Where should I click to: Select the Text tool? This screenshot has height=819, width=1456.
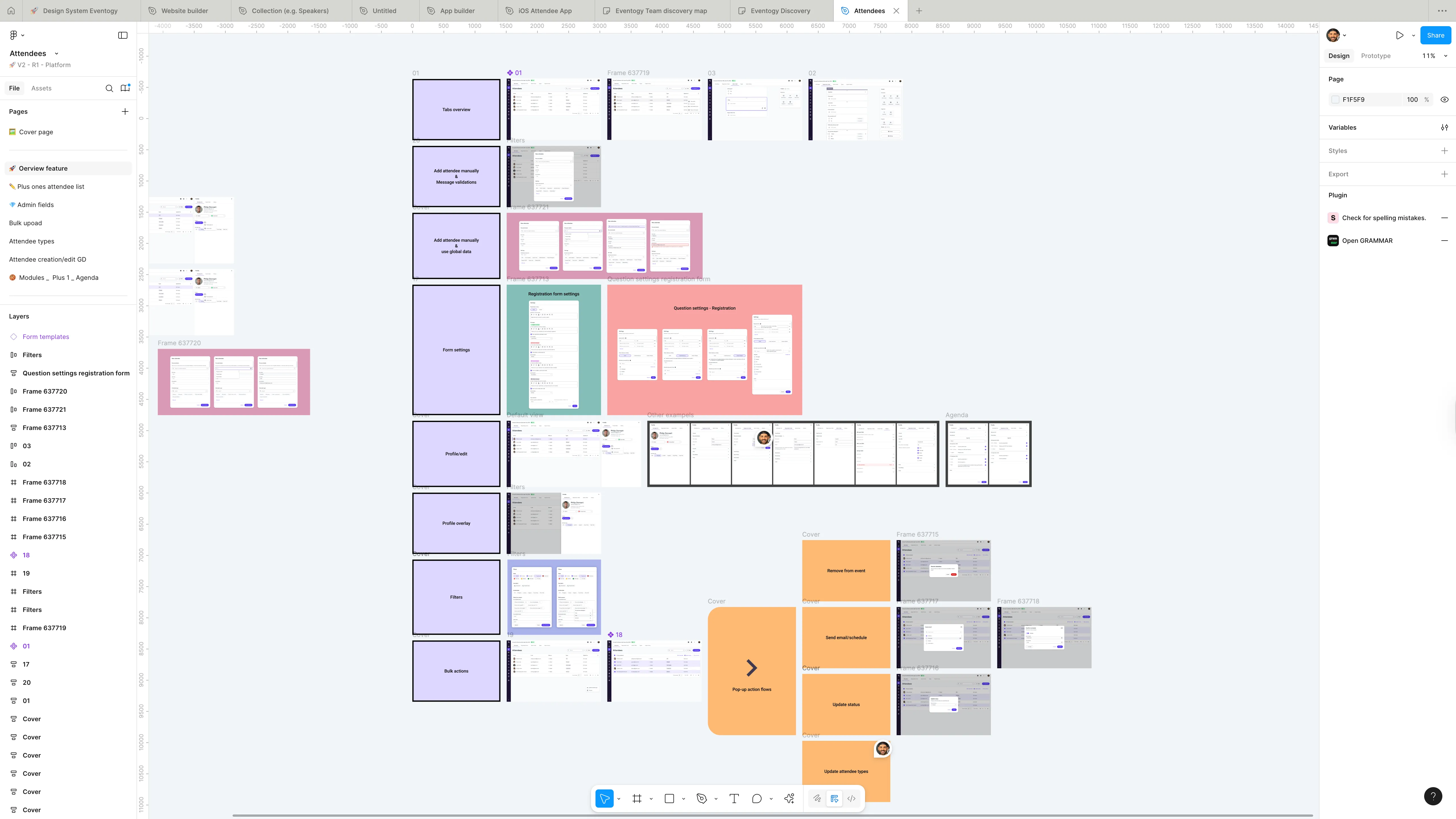click(x=734, y=799)
